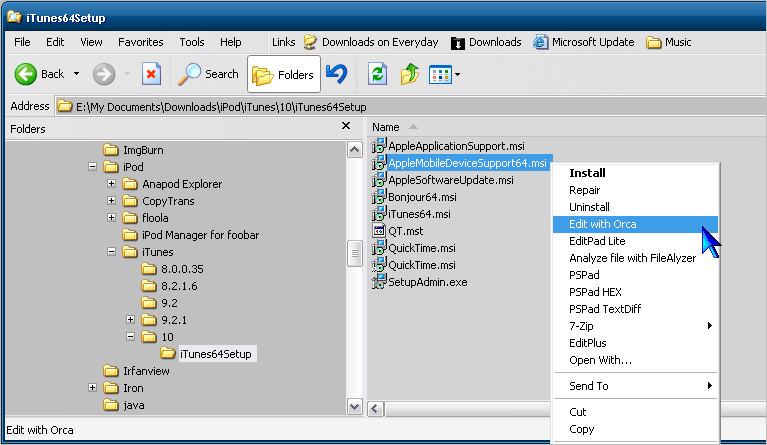The height and width of the screenshot is (445, 767).
Task: Expand the floola folder node
Action: pos(112,218)
